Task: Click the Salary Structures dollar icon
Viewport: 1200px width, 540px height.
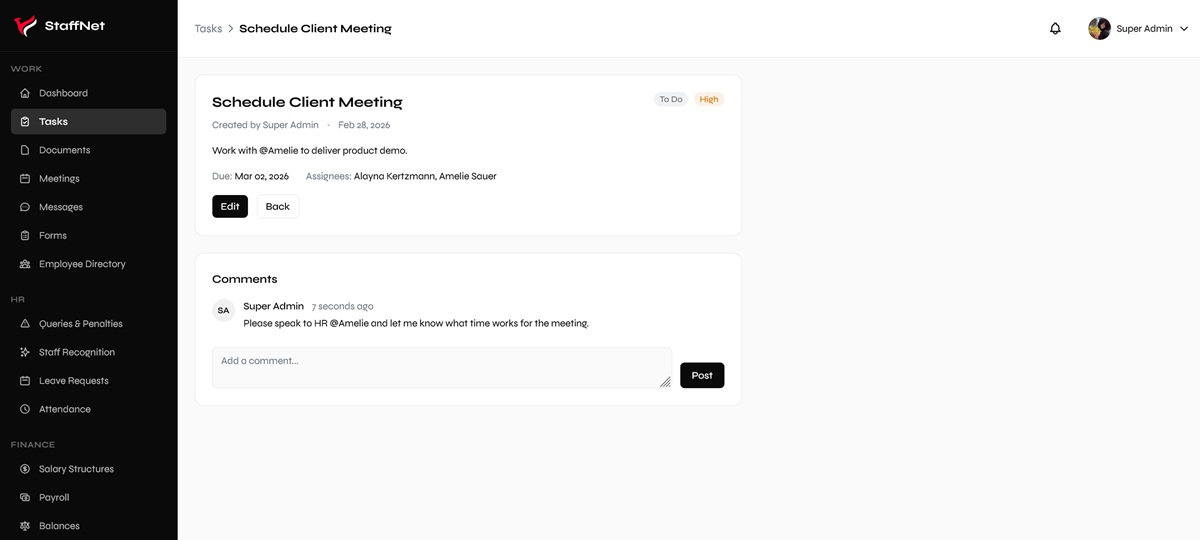Action: (25, 469)
